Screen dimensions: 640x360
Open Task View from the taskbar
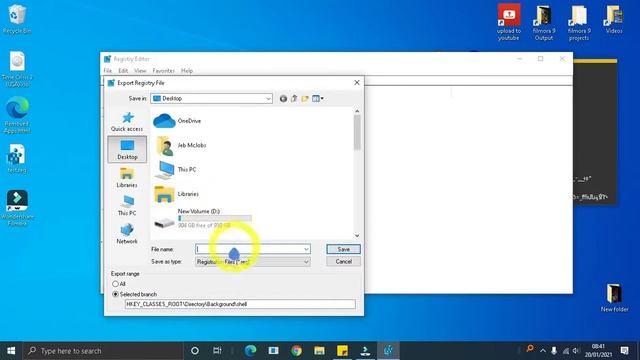tap(217, 351)
